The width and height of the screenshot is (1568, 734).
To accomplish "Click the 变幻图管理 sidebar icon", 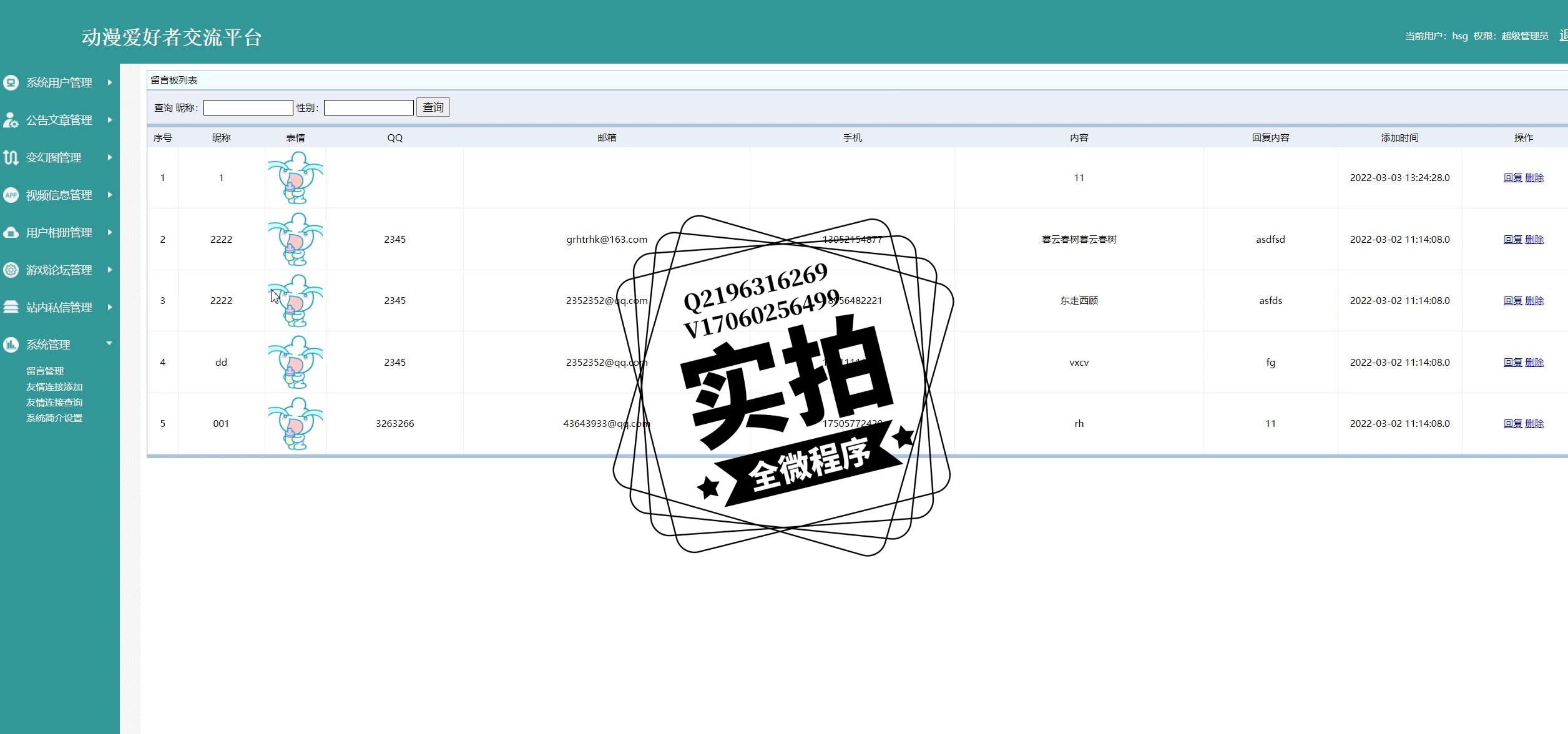I will [11, 157].
